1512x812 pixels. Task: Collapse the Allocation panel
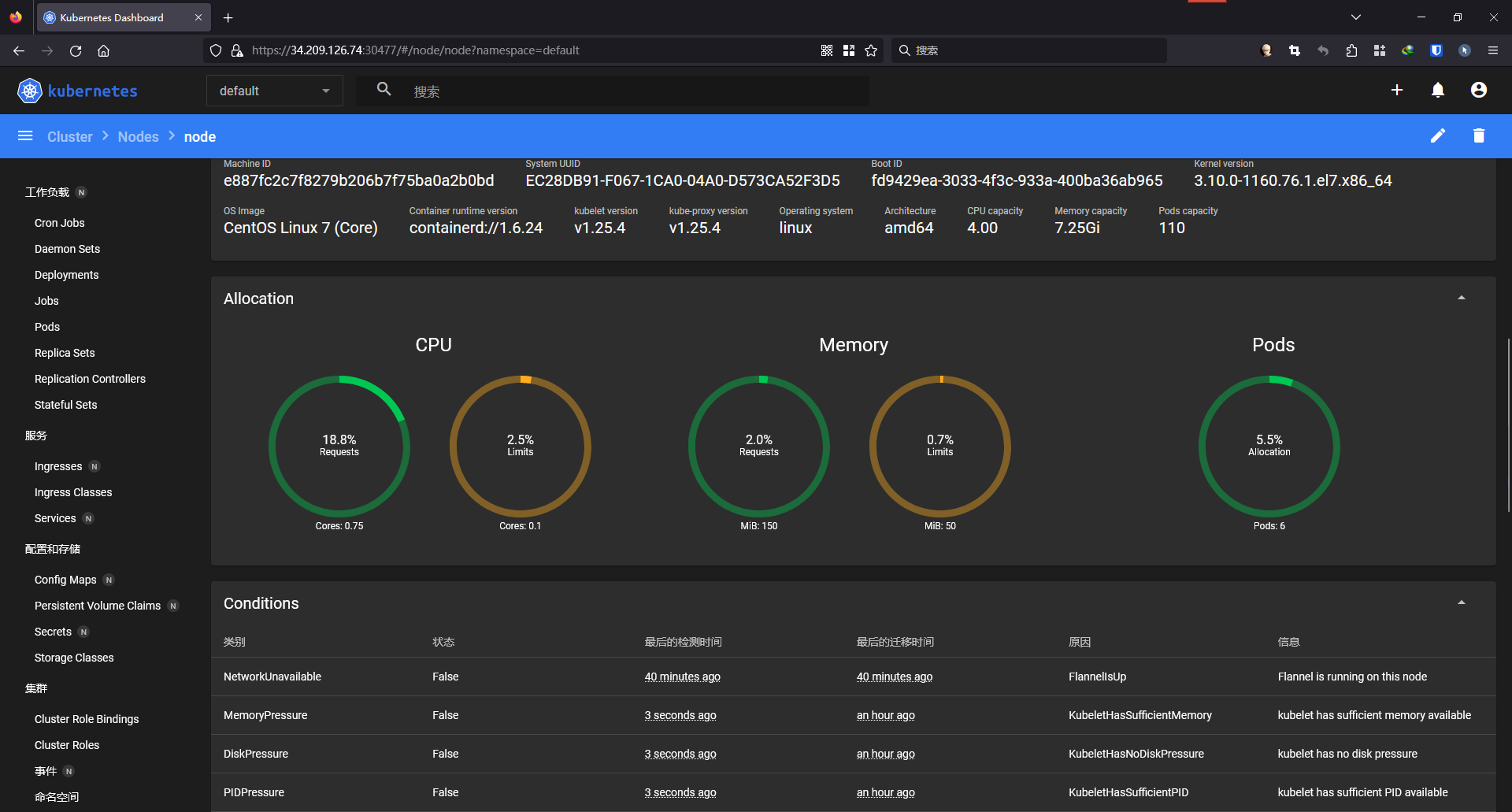pyautogui.click(x=1462, y=298)
